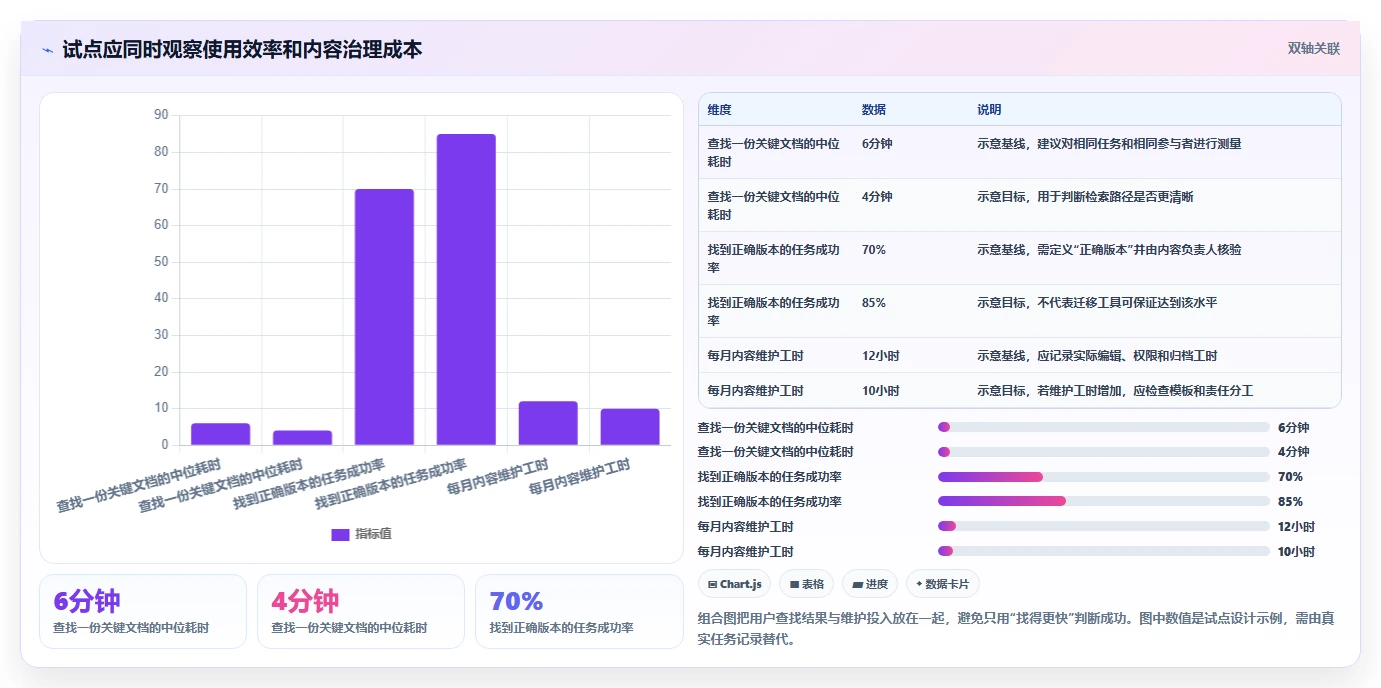Click the progress bar labeled 4分钟

pos(1104,452)
